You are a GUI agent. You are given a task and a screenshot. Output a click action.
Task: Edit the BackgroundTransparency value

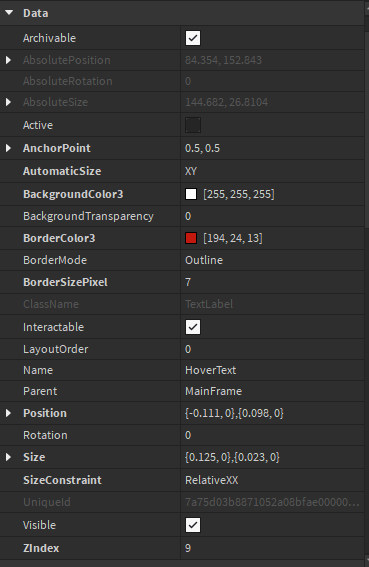272,216
